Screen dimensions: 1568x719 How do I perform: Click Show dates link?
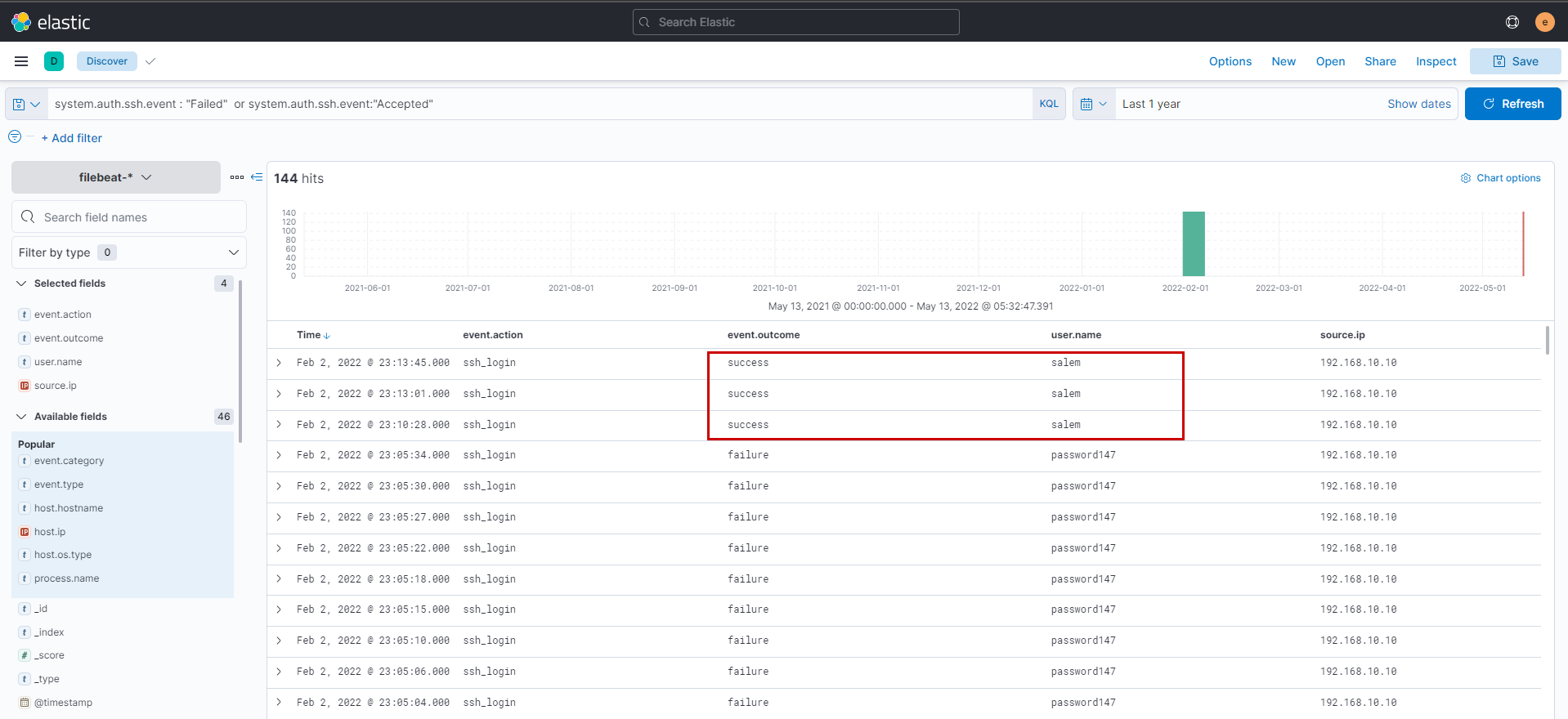pos(1418,104)
